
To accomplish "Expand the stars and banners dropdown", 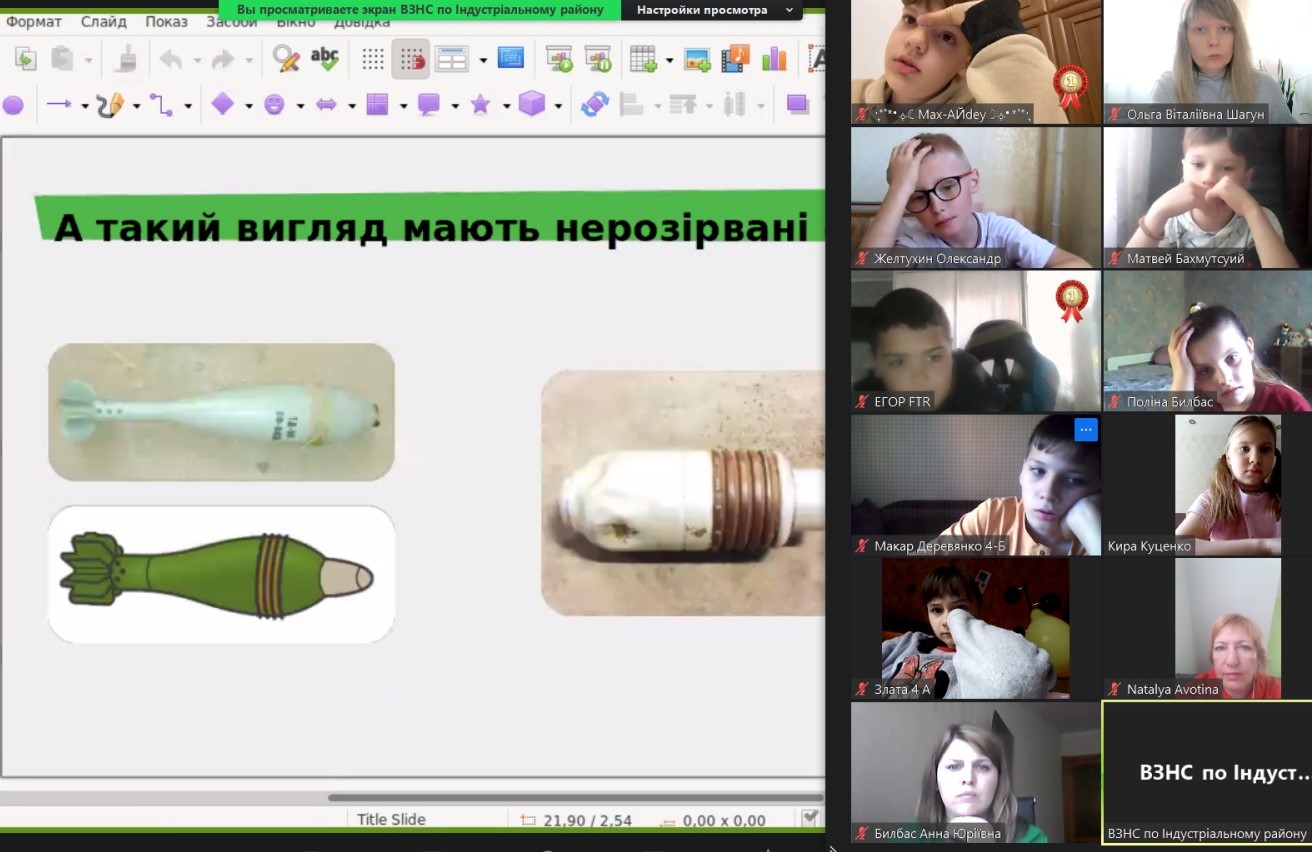I will (x=506, y=106).
